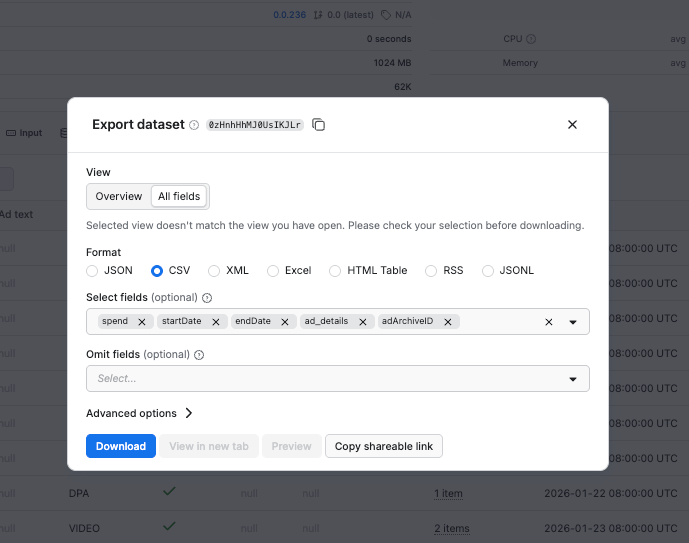Click the Download button
This screenshot has height=543, width=689.
click(121, 446)
